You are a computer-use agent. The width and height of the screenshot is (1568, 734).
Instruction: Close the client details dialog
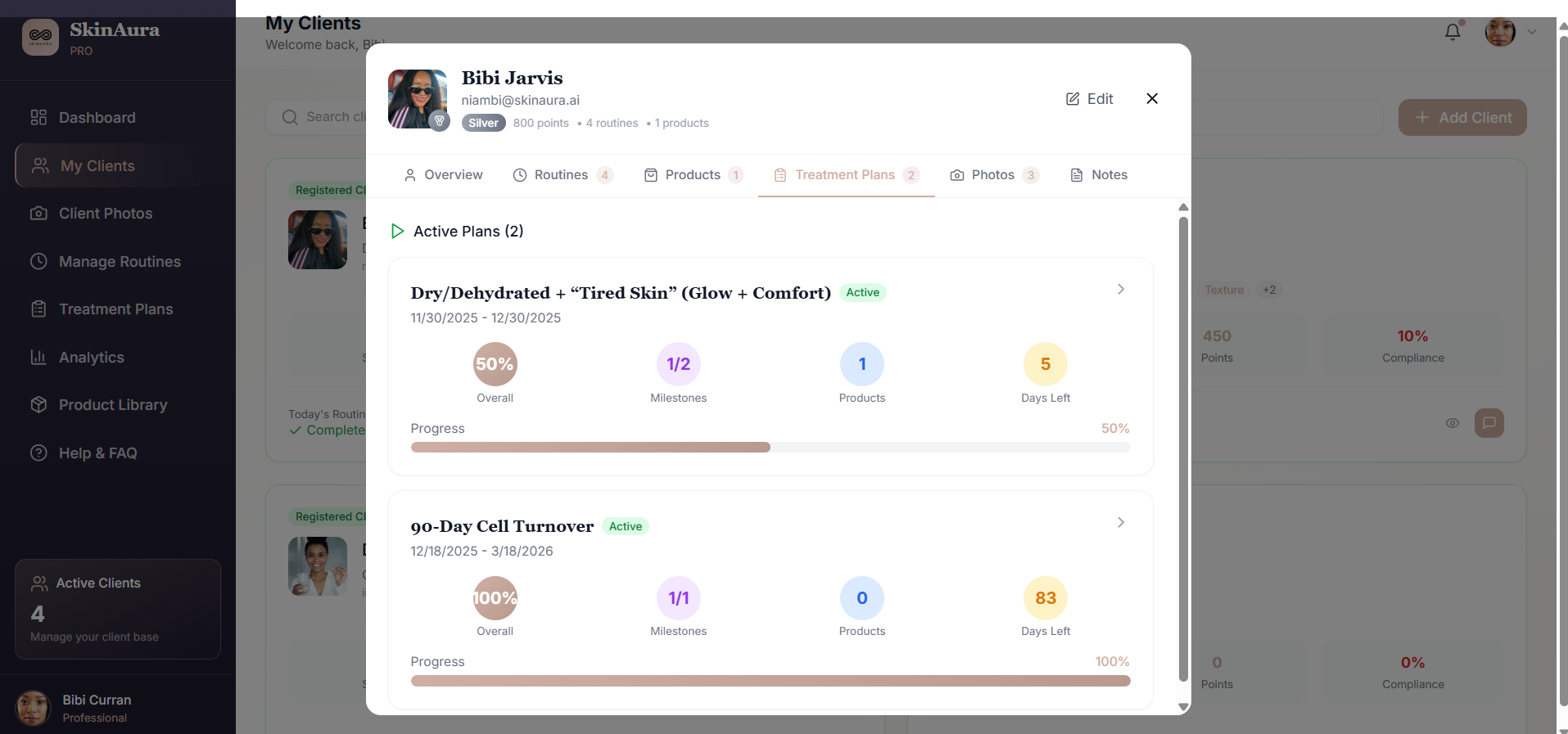(x=1151, y=99)
